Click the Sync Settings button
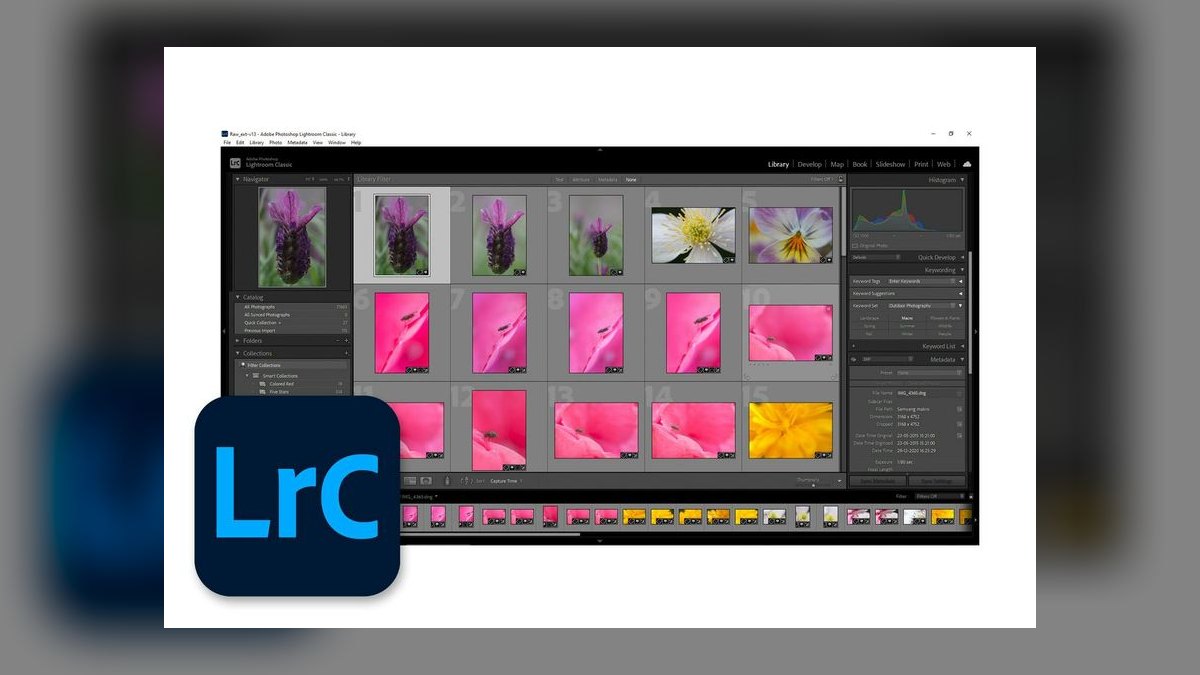Image resolution: width=1200 pixels, height=675 pixels. [x=937, y=481]
